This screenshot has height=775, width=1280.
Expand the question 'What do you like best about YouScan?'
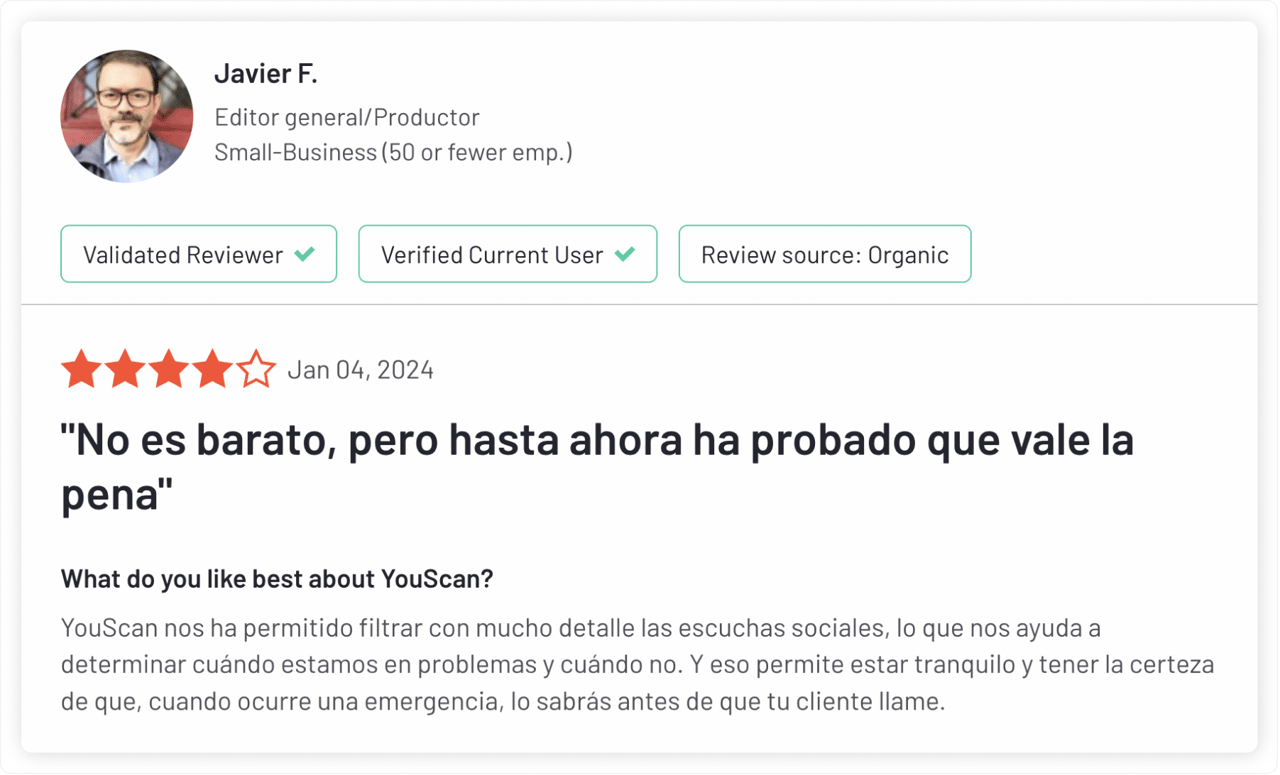coord(277,579)
